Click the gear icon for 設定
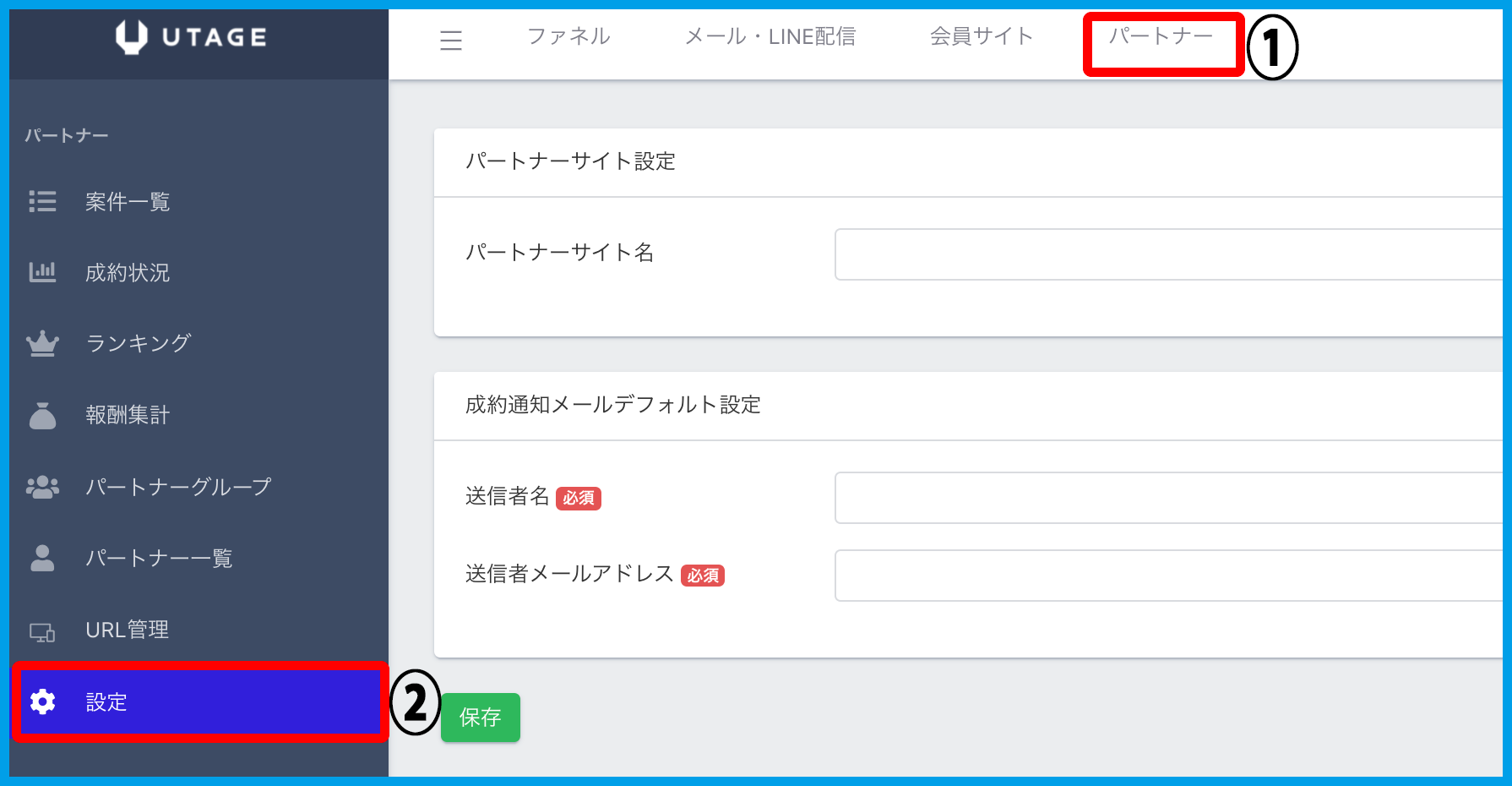This screenshot has width=1512, height=786. 42,701
